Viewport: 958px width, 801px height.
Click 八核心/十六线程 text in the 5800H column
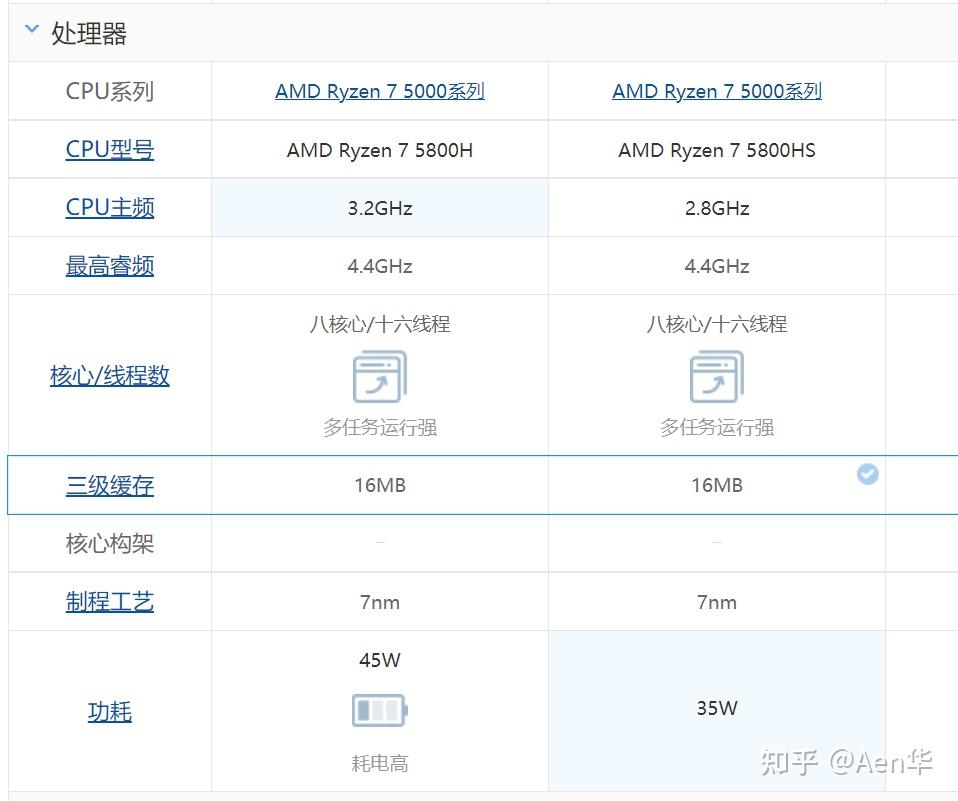(380, 324)
